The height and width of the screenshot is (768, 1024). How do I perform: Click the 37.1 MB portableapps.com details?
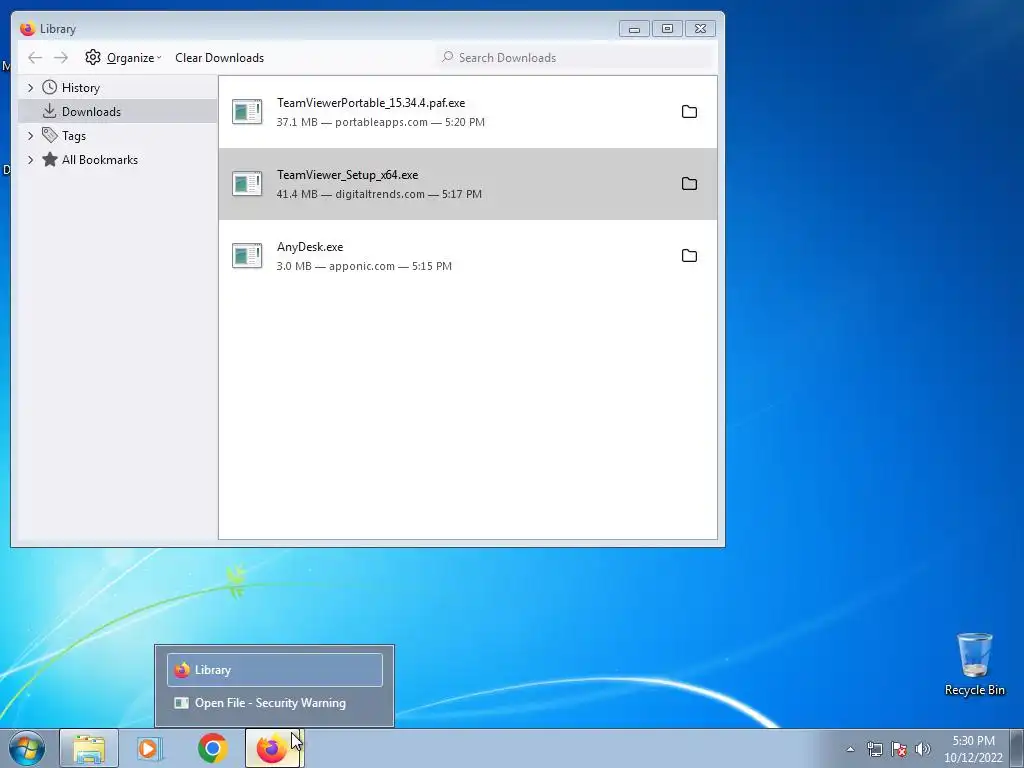tap(381, 122)
